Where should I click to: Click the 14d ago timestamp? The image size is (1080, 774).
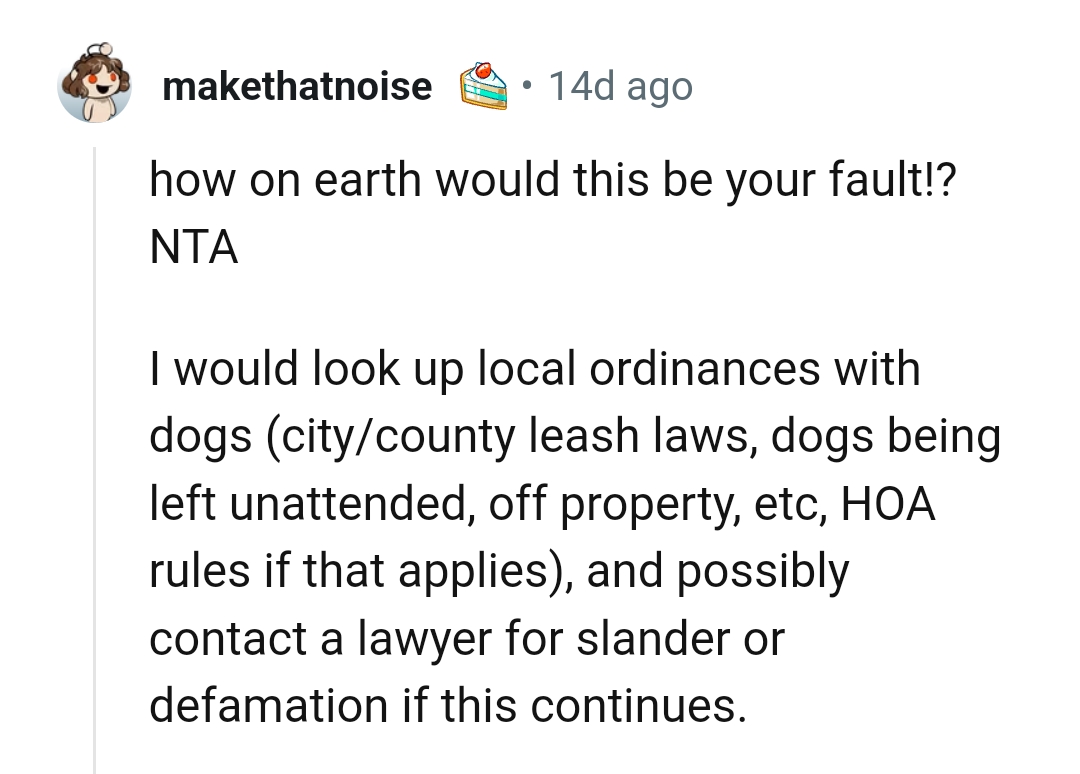coord(620,85)
